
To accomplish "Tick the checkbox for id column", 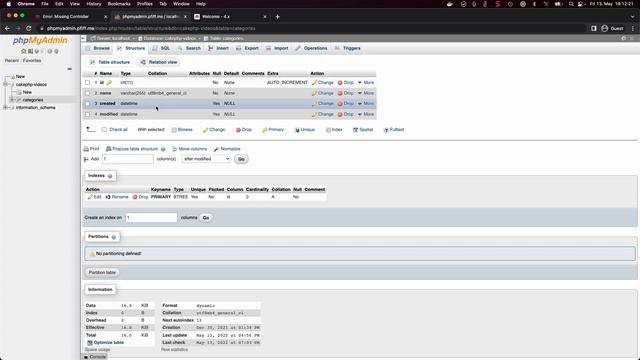I will tap(87, 82).
